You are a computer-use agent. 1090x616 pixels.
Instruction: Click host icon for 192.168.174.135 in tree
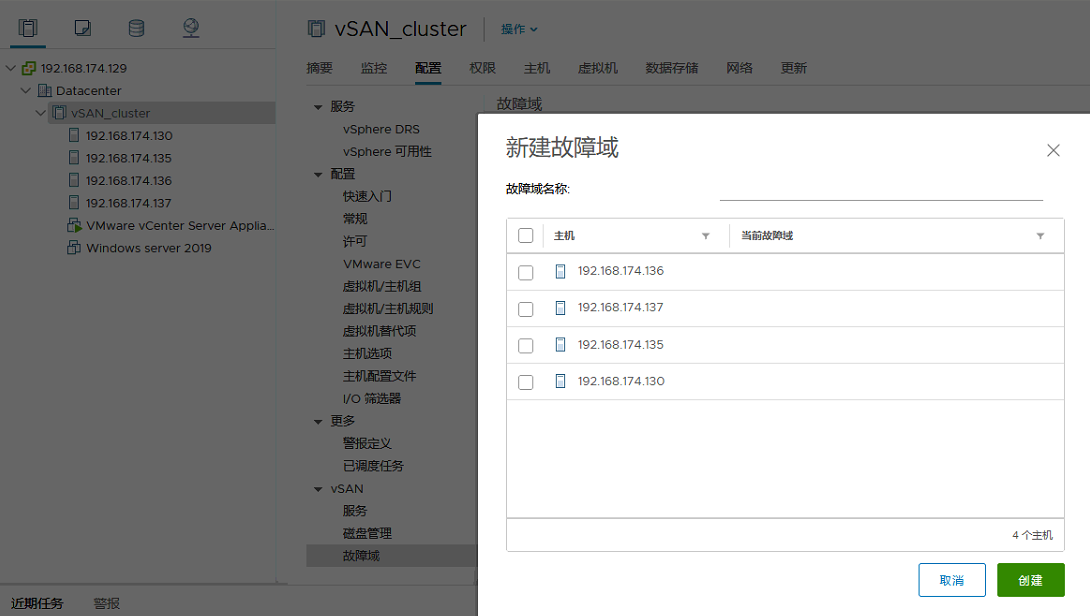[x=74, y=158]
